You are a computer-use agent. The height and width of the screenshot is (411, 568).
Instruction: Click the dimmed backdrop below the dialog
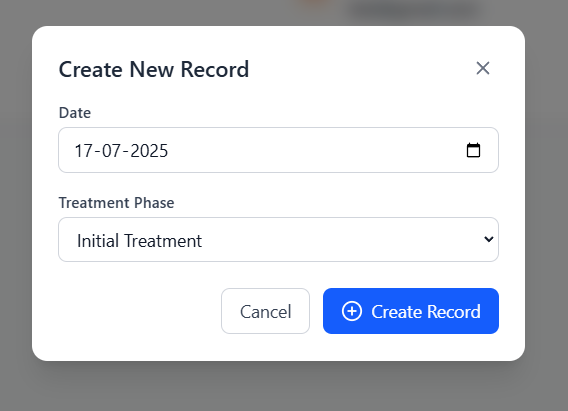[x=278, y=387]
